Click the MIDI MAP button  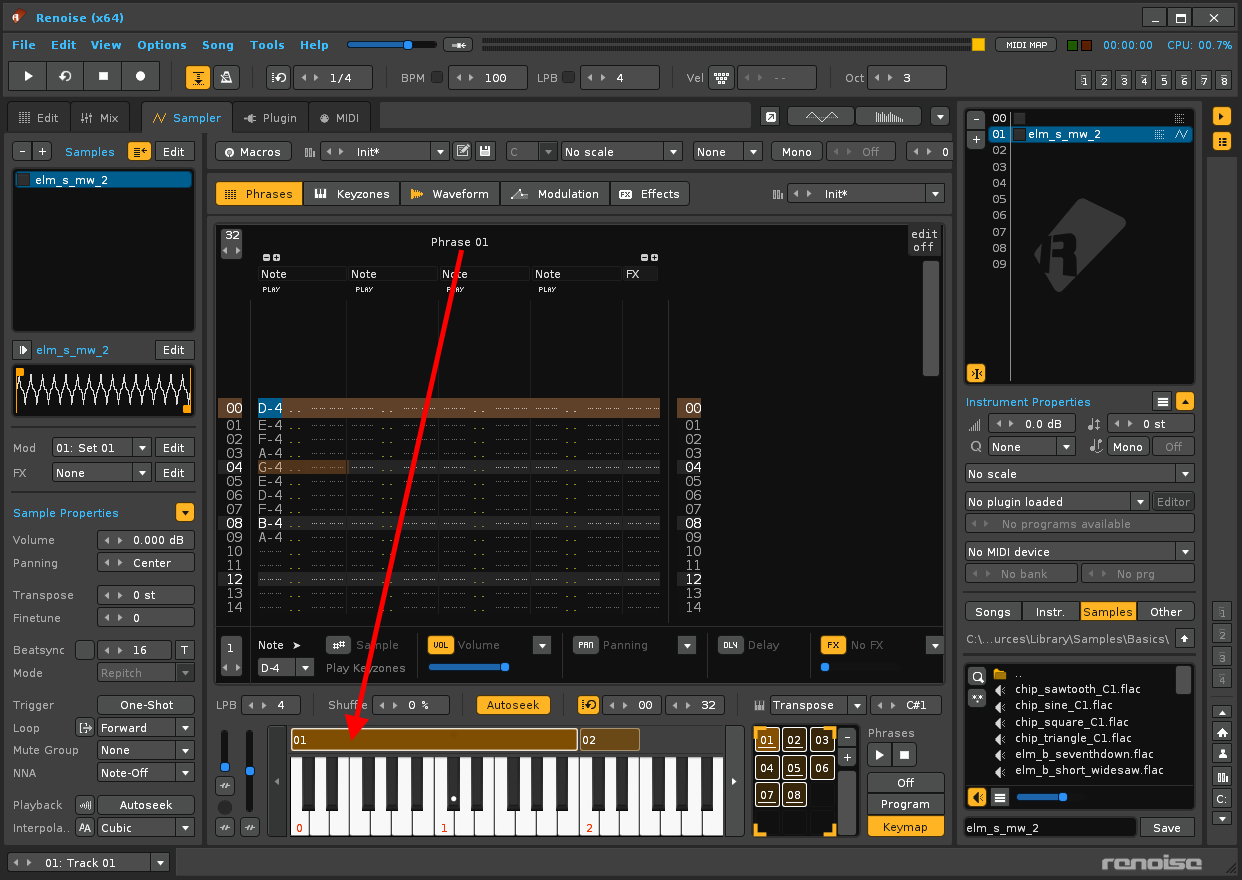[x=1026, y=45]
